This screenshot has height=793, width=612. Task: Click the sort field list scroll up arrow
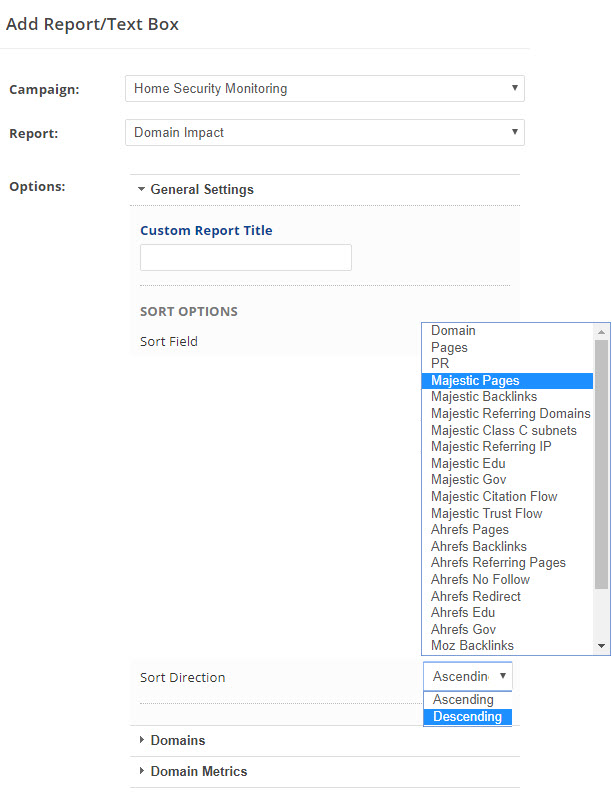point(602,331)
